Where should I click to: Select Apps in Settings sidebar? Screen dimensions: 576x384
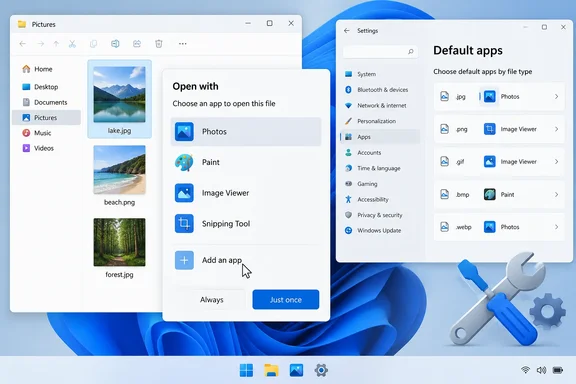[380, 137]
